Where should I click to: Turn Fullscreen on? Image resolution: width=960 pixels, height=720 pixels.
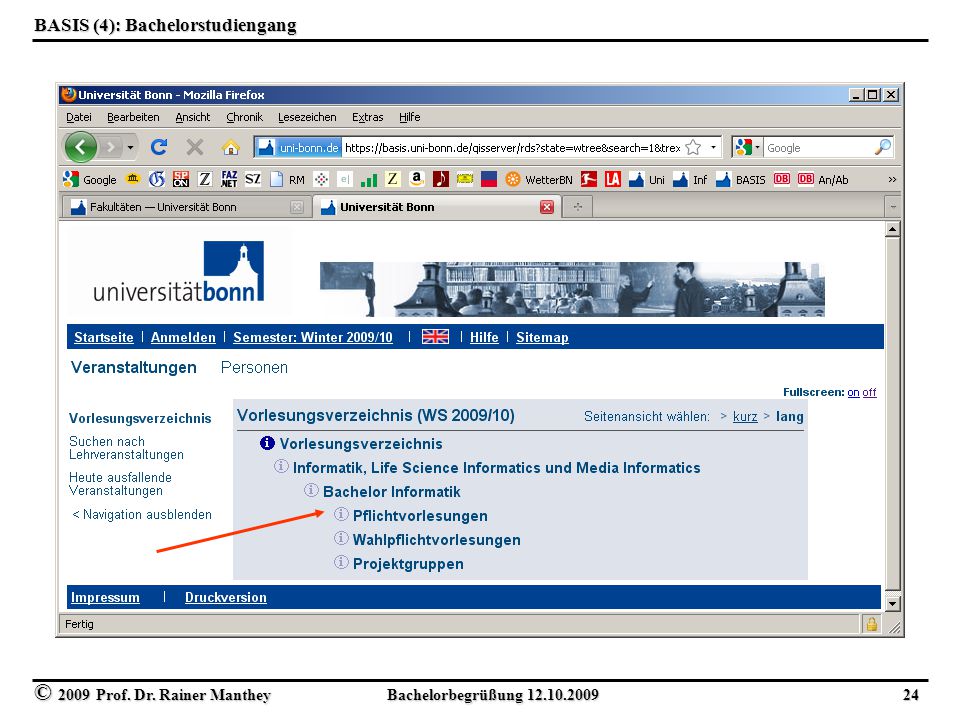853,392
